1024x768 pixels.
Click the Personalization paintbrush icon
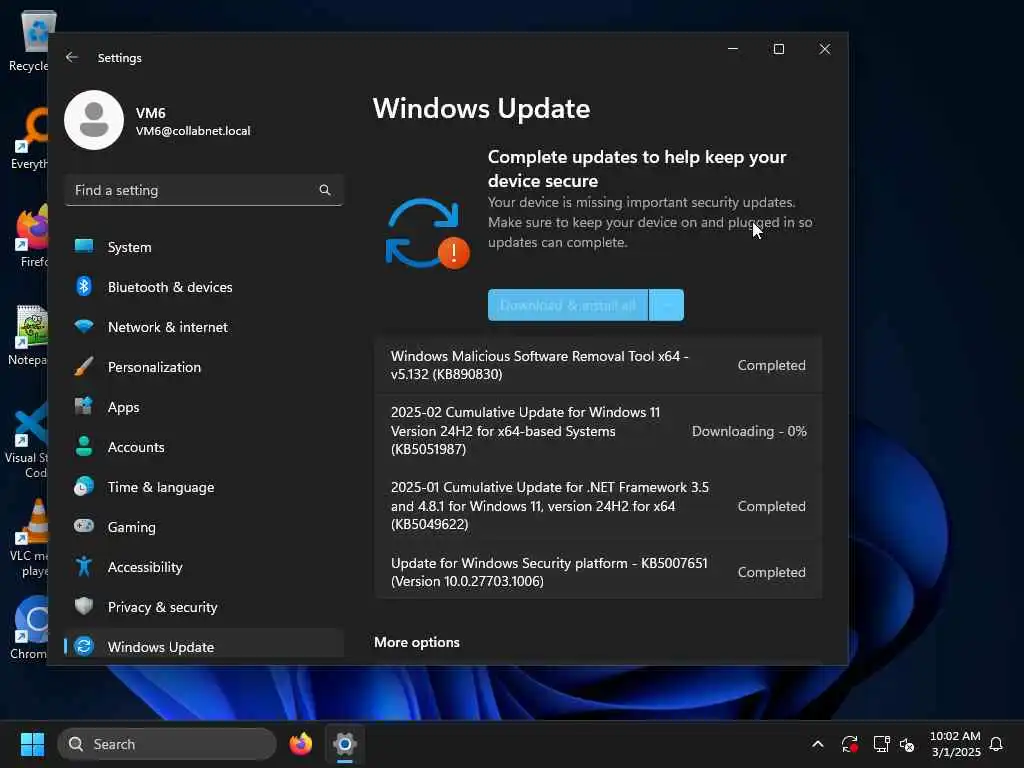click(84, 366)
